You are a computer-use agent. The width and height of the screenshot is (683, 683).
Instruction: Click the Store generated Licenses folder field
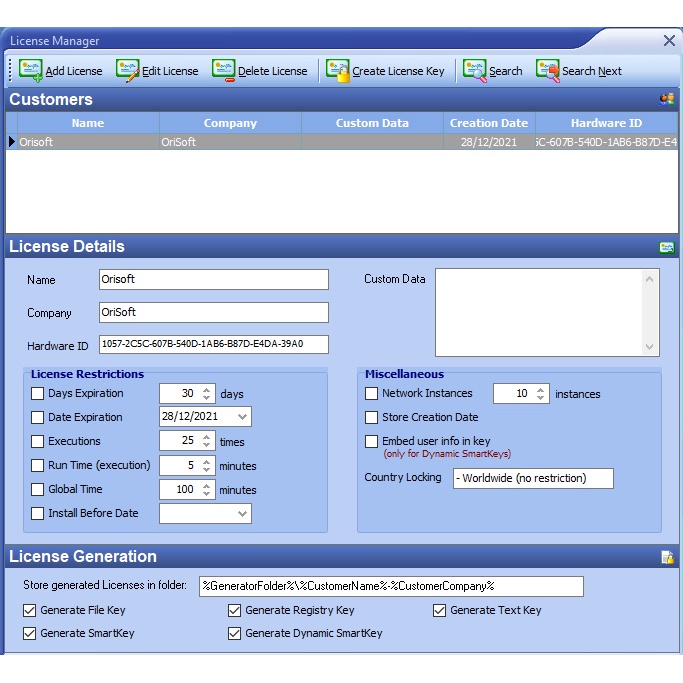point(390,586)
